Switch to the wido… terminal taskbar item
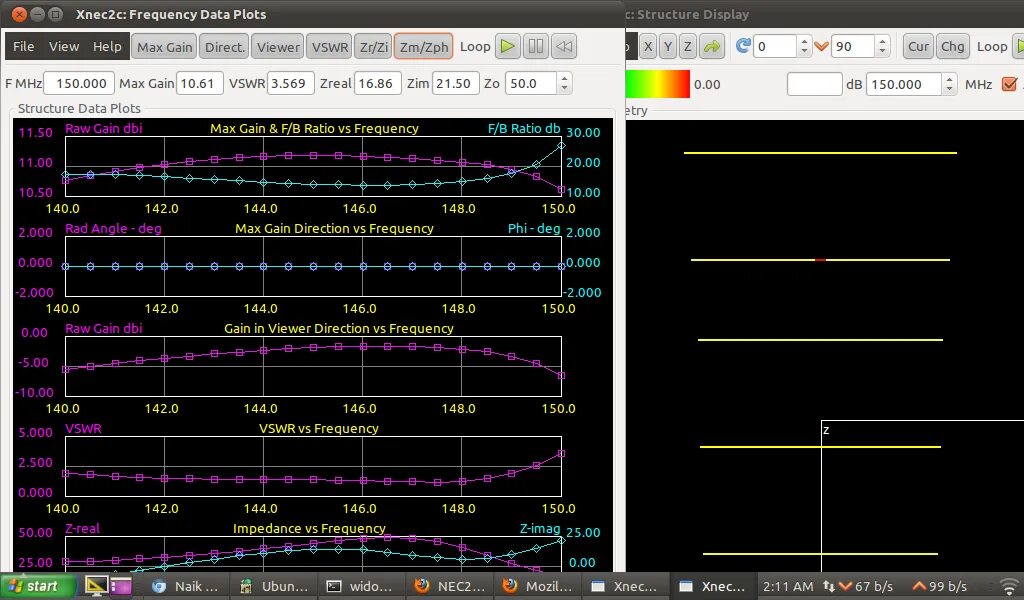 (x=361, y=586)
